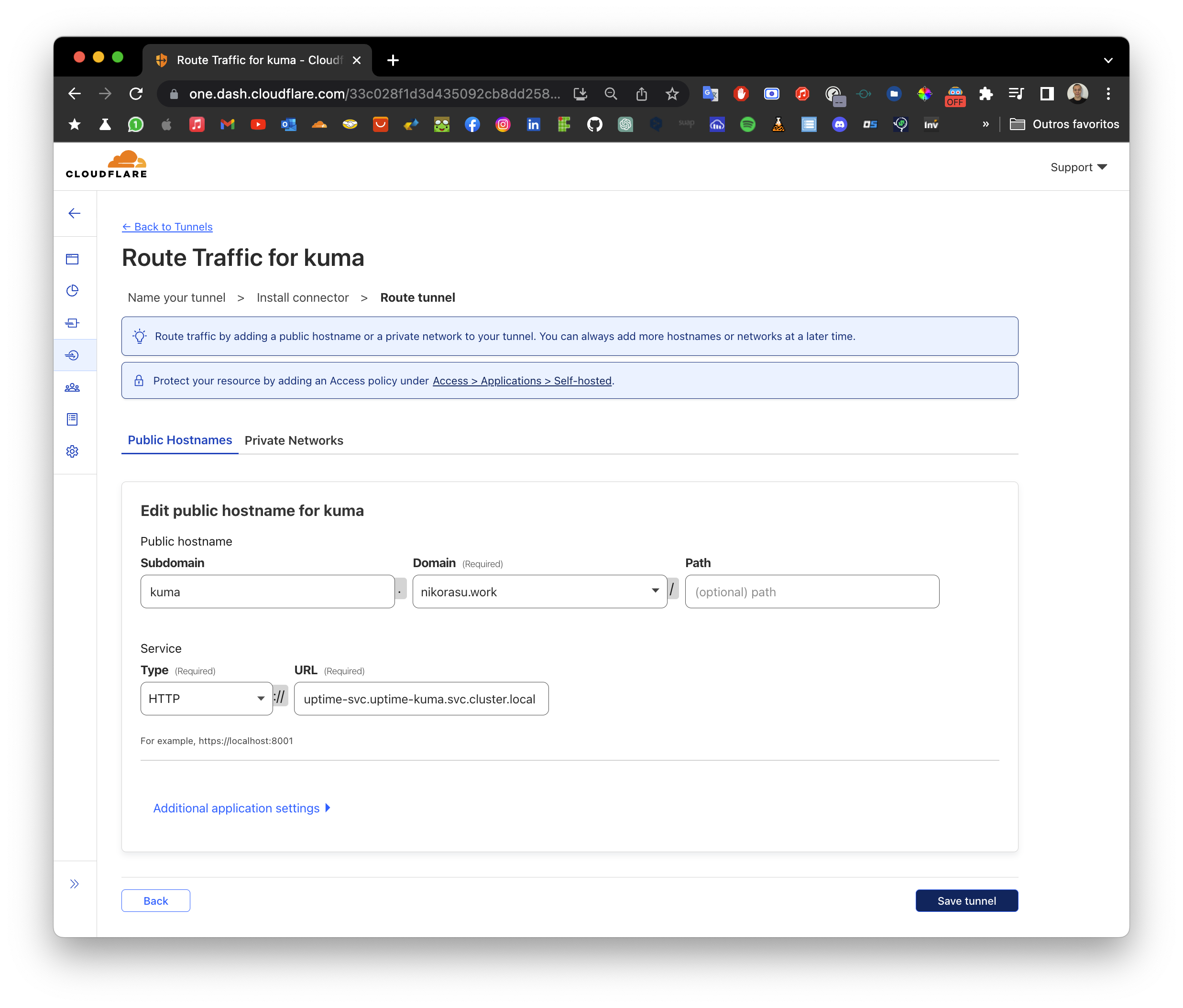Viewport: 1183px width, 1008px height.
Task: Open the team people icon in sidebar
Action: [73, 388]
